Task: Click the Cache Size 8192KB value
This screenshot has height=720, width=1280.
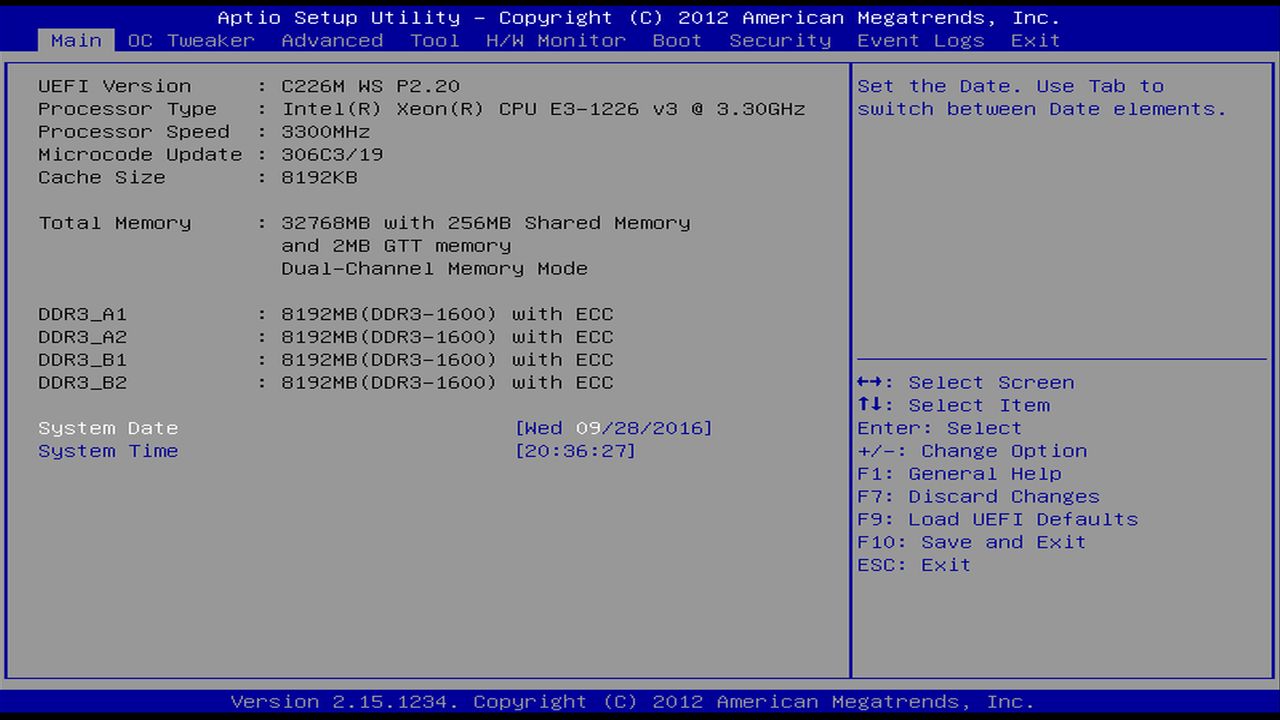Action: pos(319,178)
